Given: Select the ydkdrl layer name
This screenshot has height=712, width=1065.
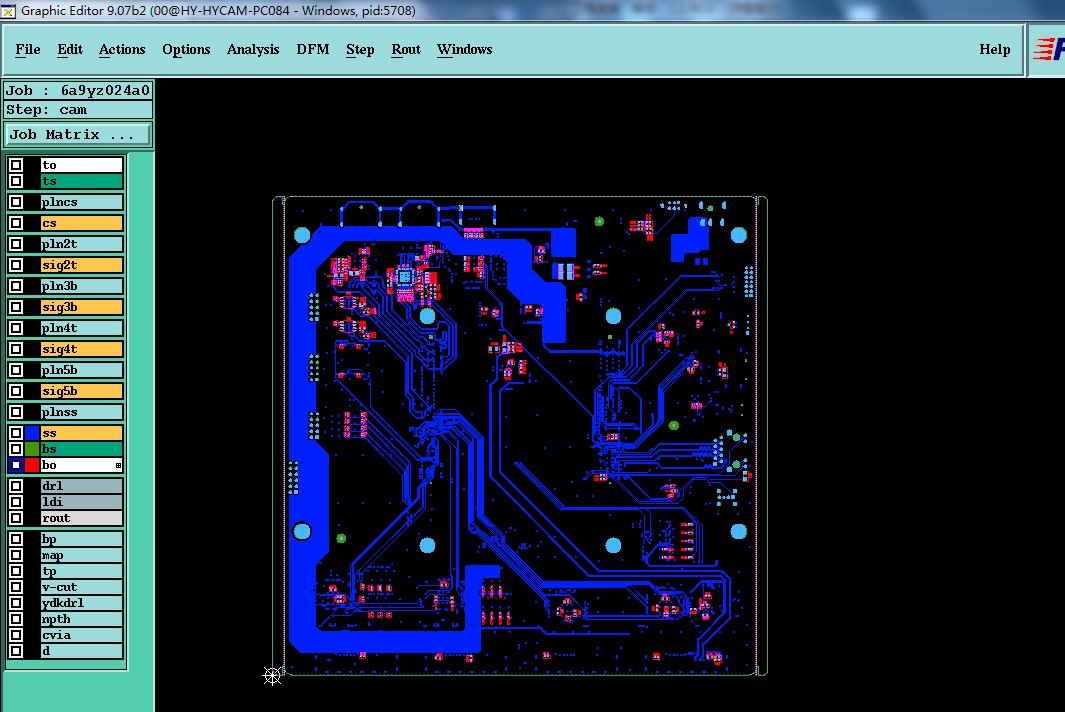Looking at the screenshot, I should 82,603.
